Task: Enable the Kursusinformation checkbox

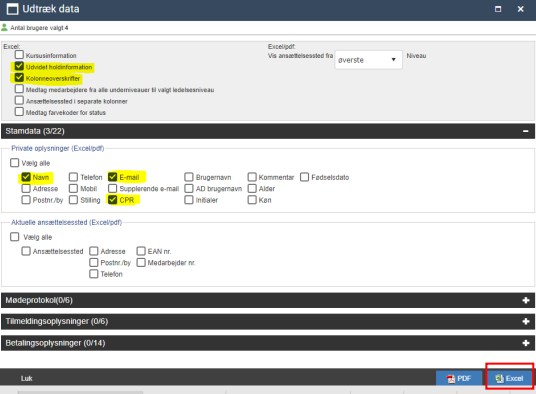Action: coord(19,55)
